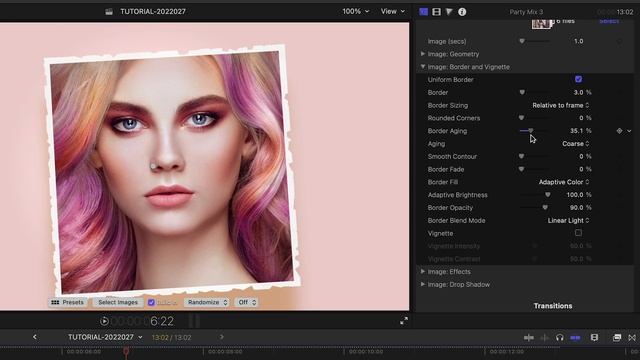Click the Presets grid icon button

click(67, 302)
